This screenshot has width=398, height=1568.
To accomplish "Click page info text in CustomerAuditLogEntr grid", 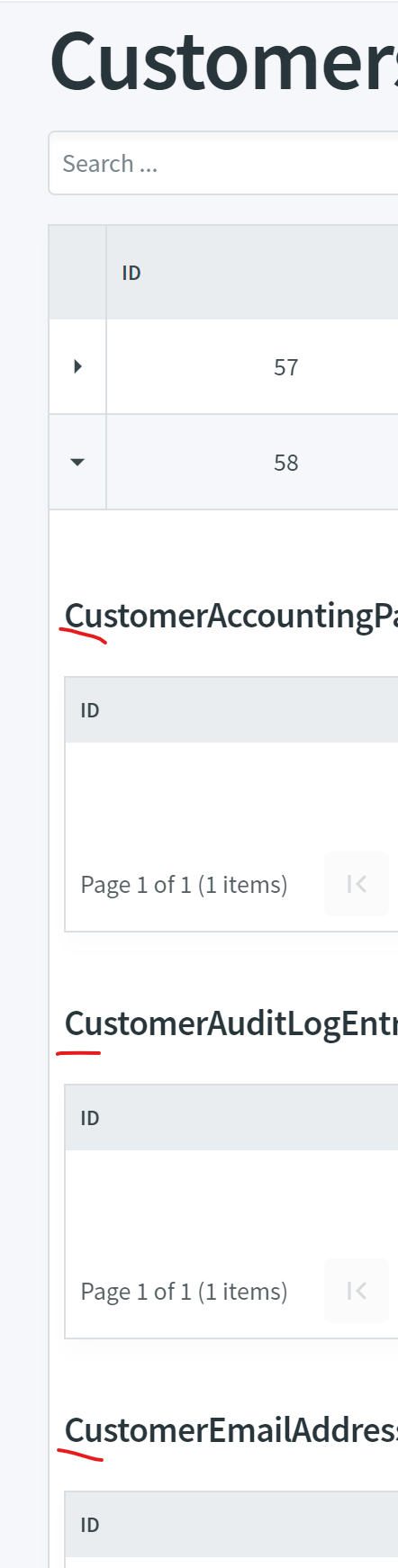I will [184, 1292].
